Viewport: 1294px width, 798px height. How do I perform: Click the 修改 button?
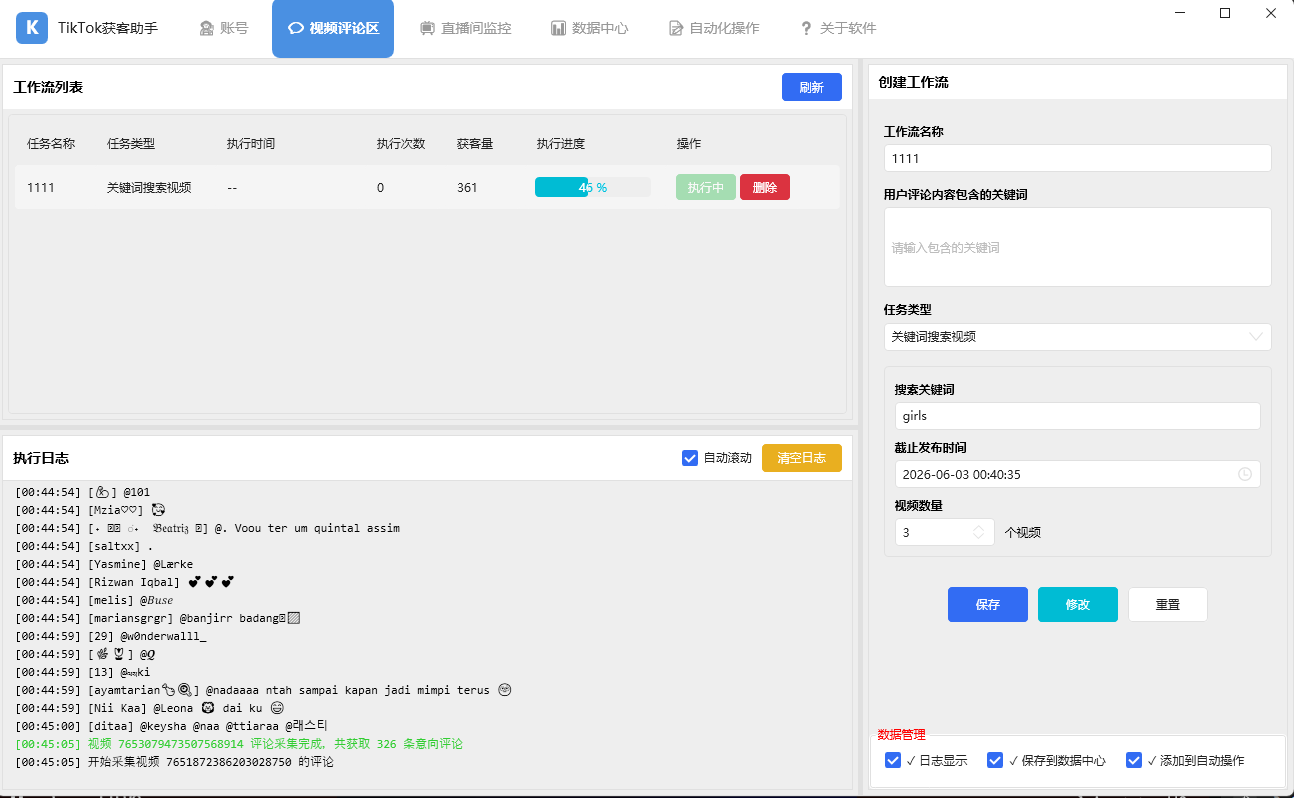[x=1077, y=604]
